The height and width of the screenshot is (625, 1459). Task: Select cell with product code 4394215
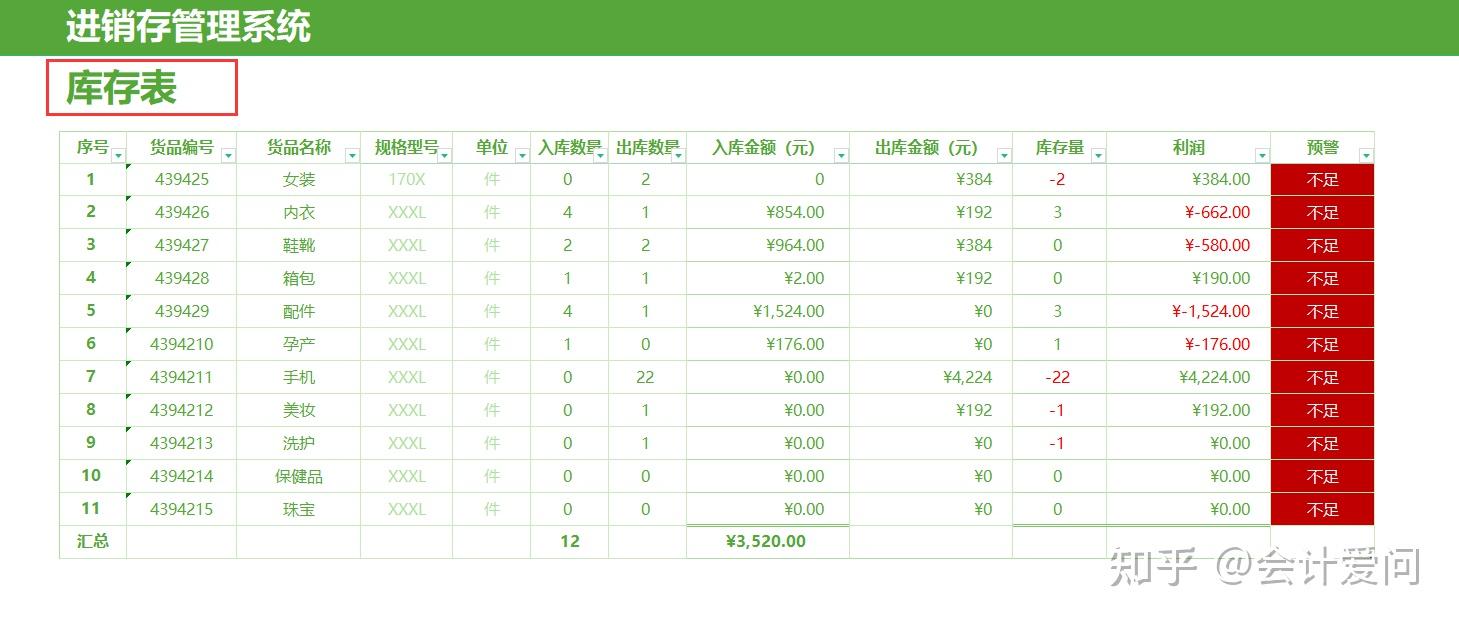(x=182, y=509)
